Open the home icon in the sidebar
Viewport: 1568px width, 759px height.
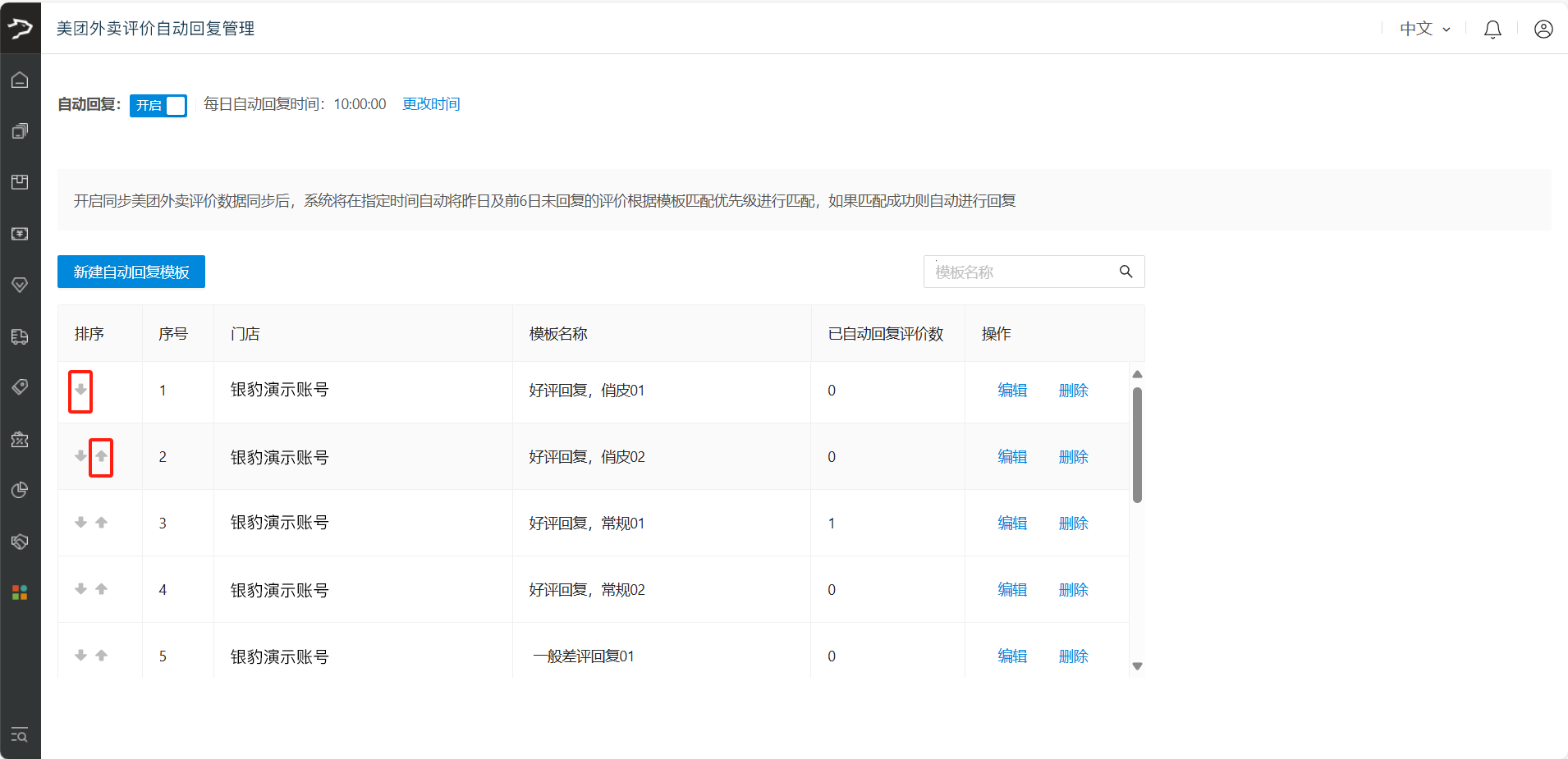click(20, 80)
